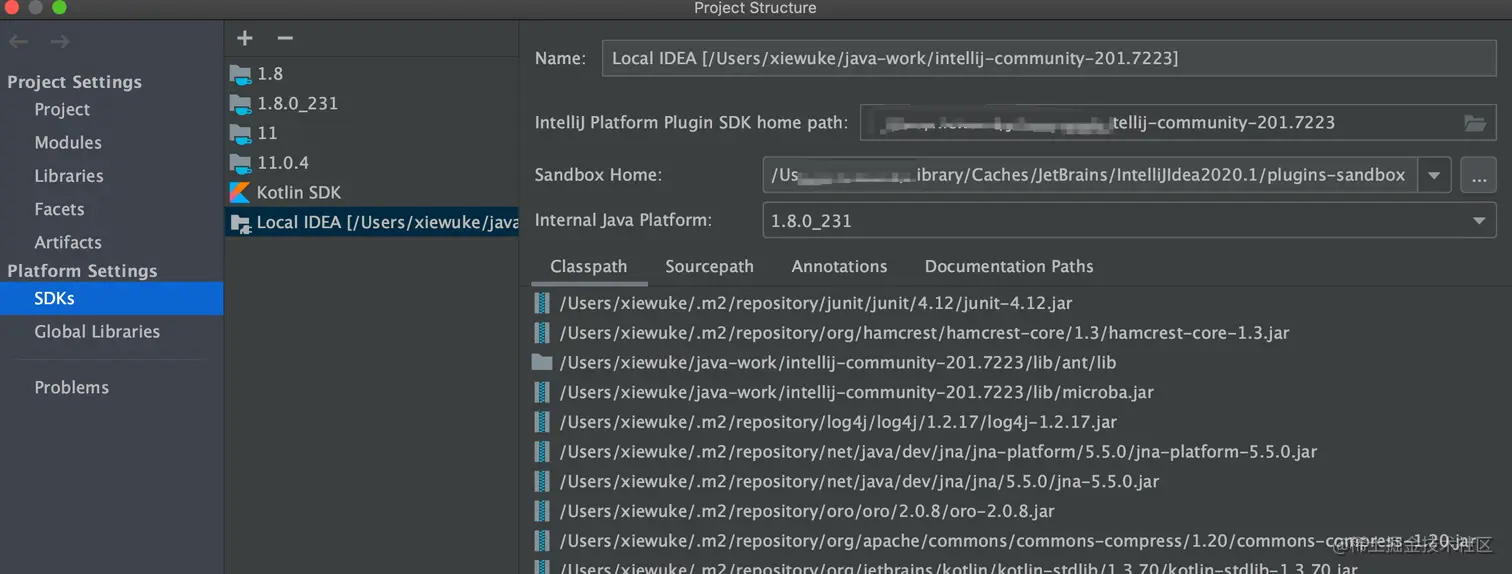Switch to Sourcepath tab
Image resolution: width=1512 pixels, height=574 pixels.
tap(709, 267)
